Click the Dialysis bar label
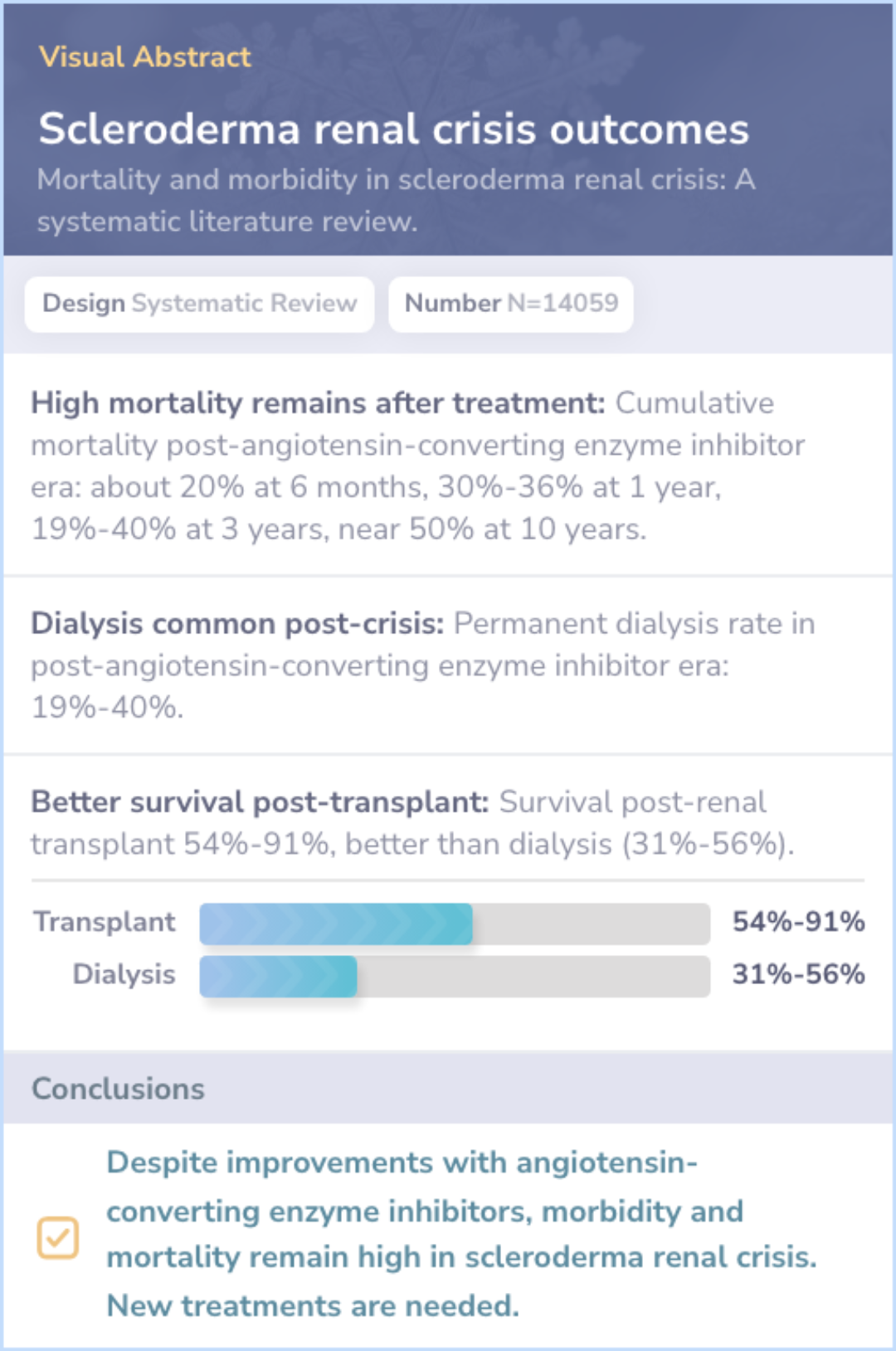This screenshot has width=896, height=1351. pos(124,974)
